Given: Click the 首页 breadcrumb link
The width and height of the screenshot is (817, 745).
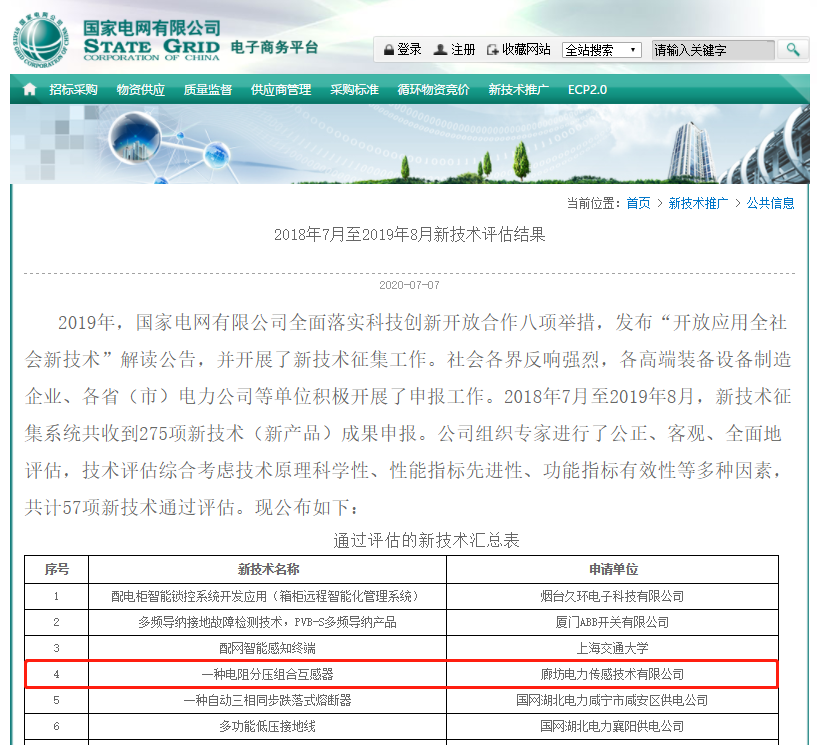Looking at the screenshot, I should (x=638, y=203).
